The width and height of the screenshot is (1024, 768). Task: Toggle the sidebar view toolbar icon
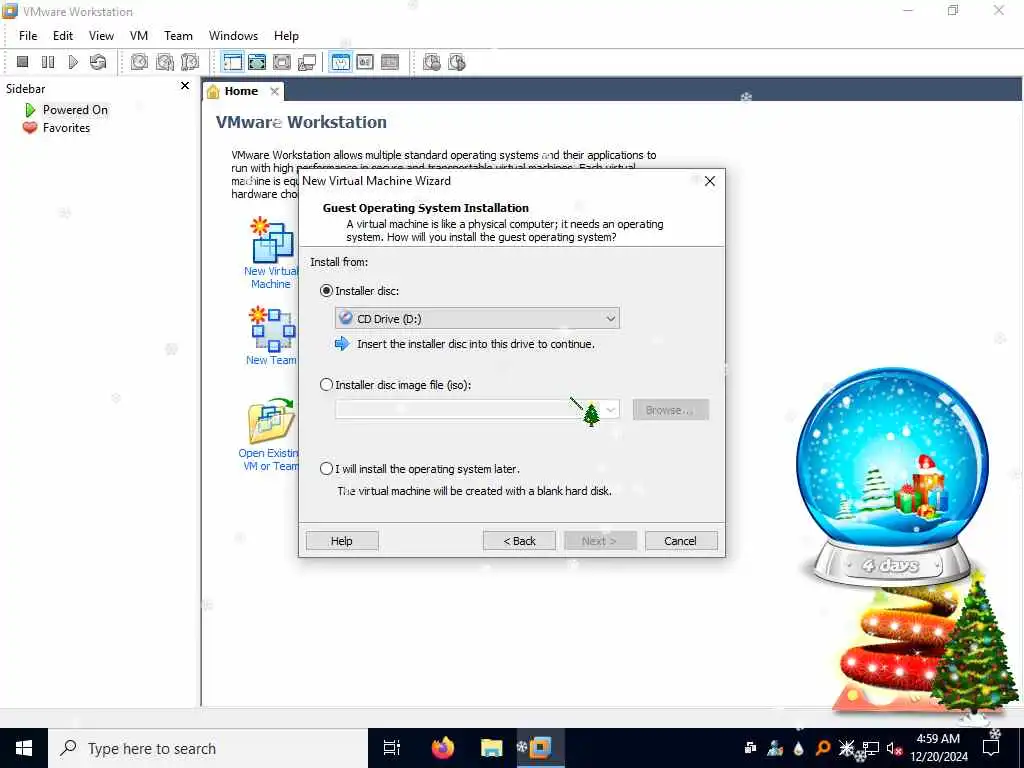(x=232, y=62)
